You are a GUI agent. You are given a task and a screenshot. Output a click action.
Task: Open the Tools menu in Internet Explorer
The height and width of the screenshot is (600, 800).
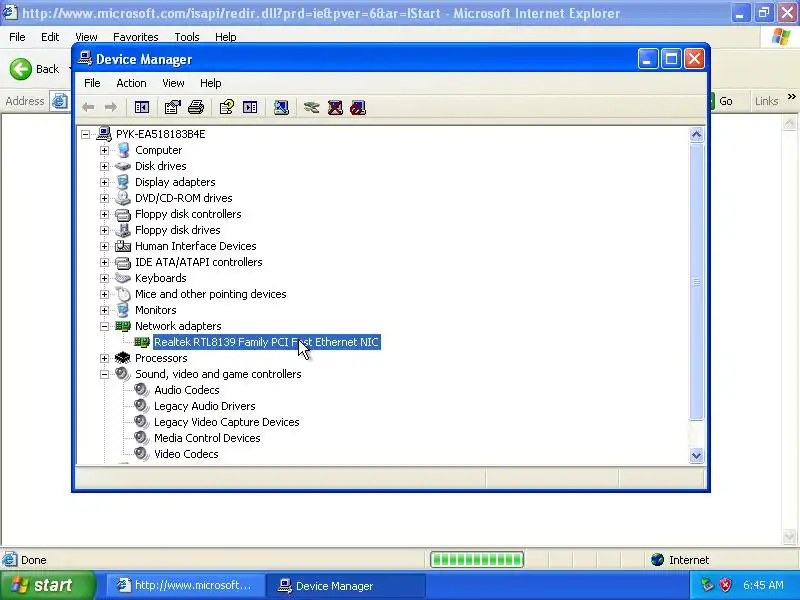tap(187, 37)
